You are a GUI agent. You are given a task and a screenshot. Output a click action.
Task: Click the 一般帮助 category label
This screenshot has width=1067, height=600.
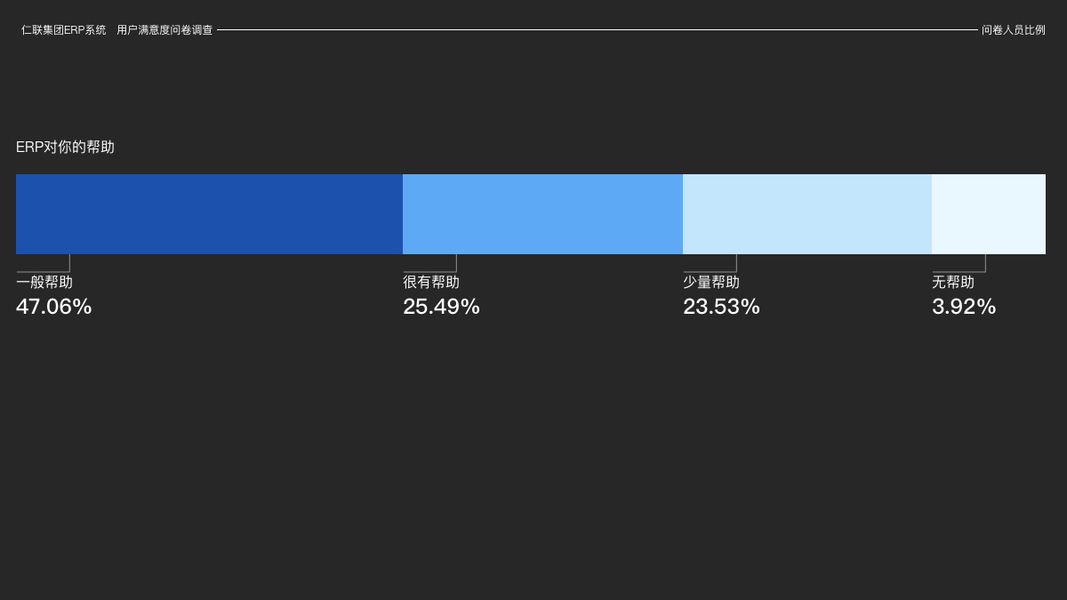44,283
